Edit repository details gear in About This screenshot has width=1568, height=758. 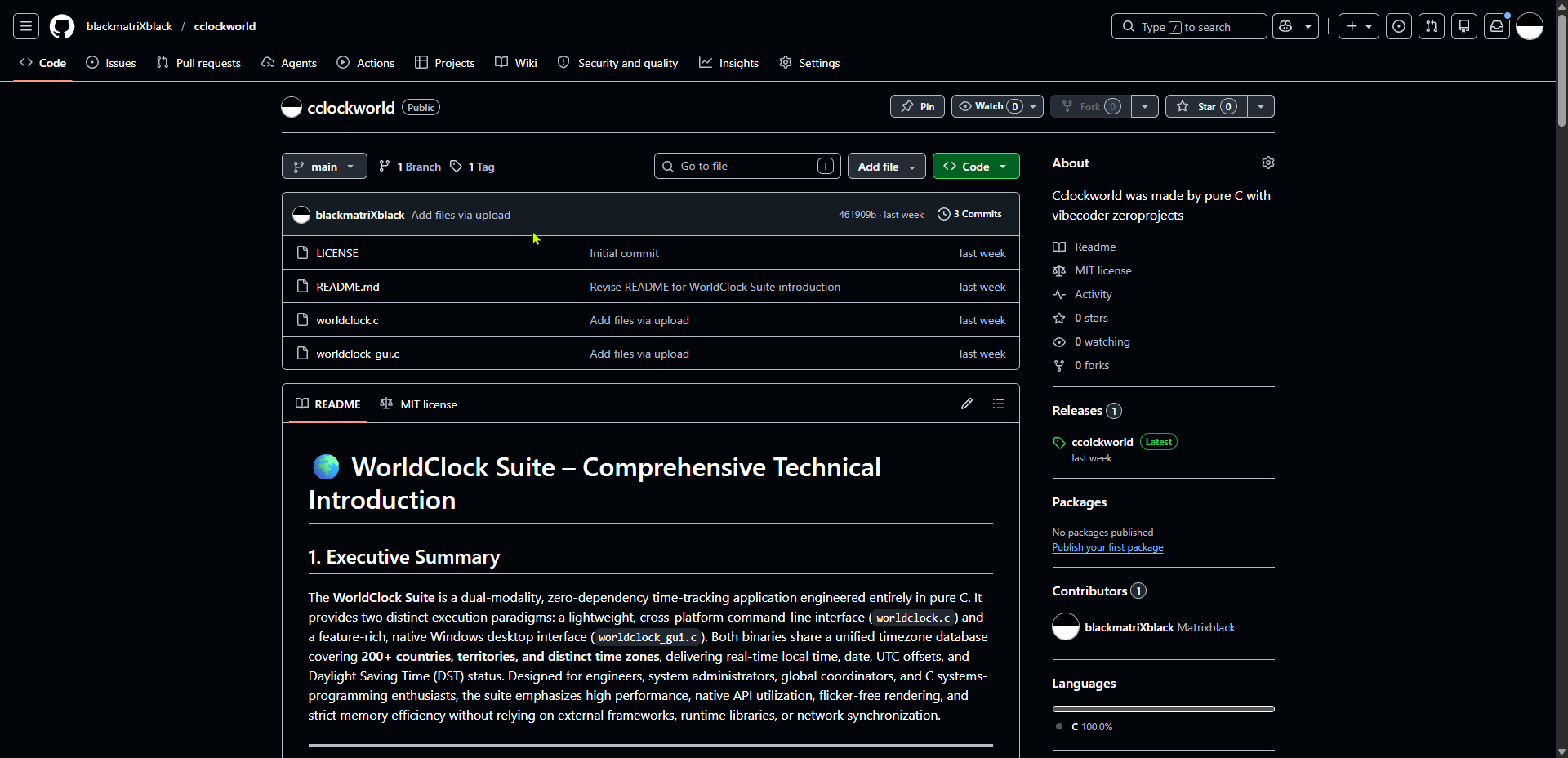point(1267,163)
